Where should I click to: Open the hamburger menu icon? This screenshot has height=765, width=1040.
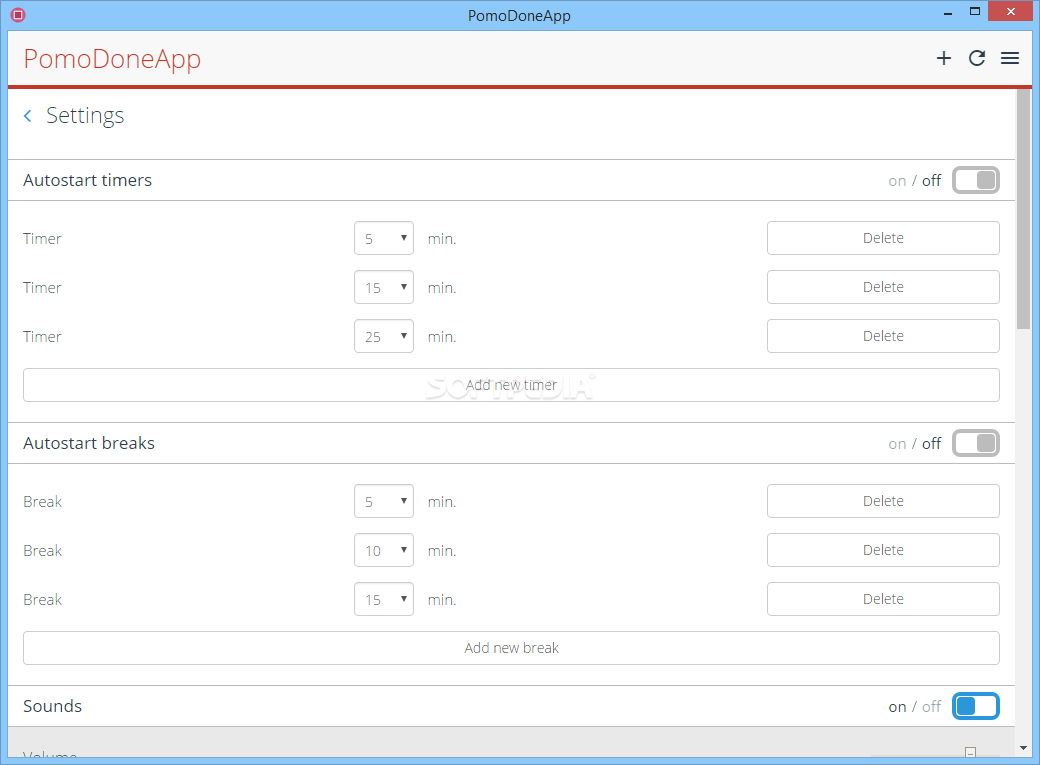click(1009, 58)
